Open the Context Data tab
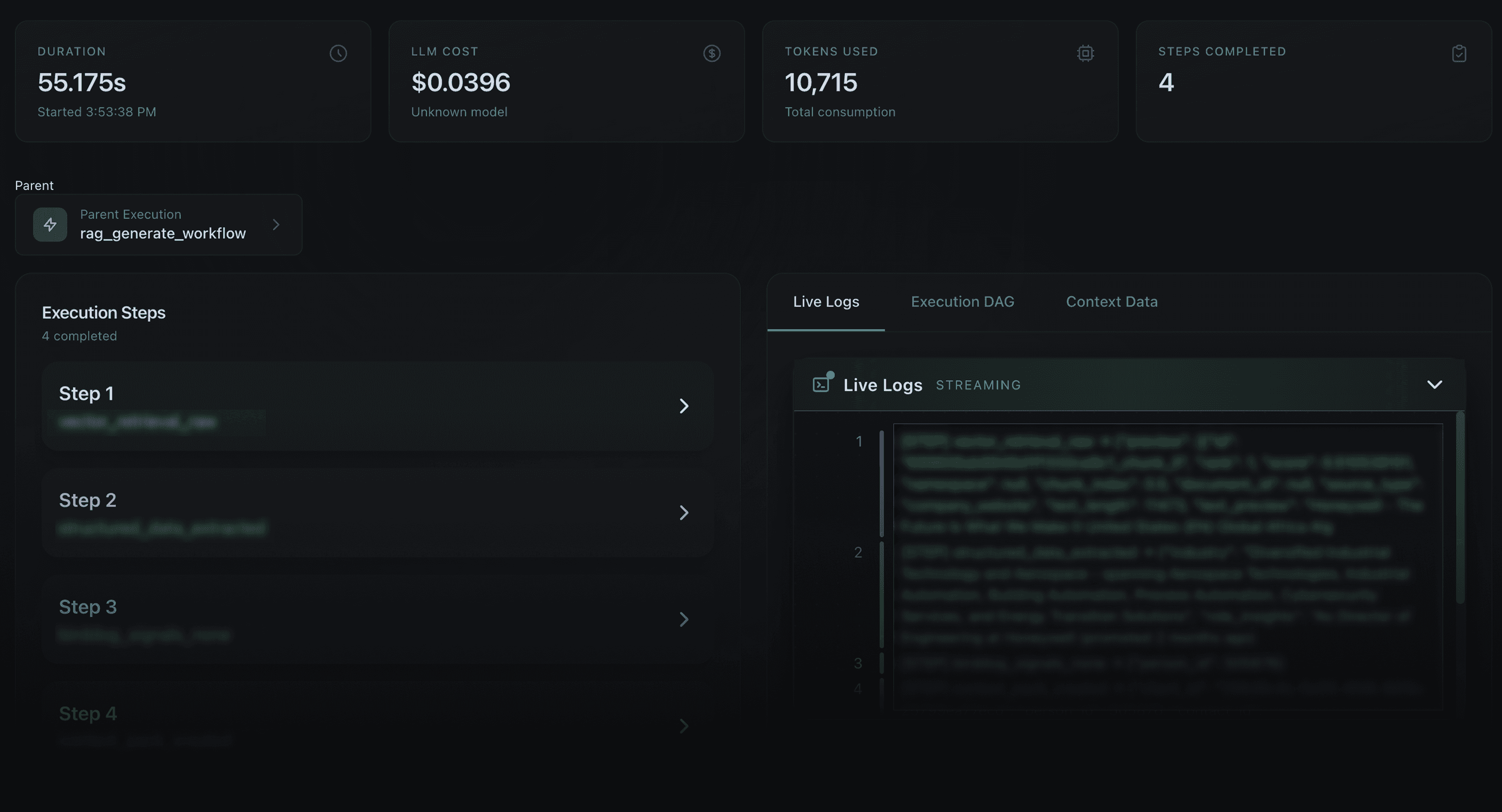Image resolution: width=1502 pixels, height=812 pixels. [x=1111, y=302]
